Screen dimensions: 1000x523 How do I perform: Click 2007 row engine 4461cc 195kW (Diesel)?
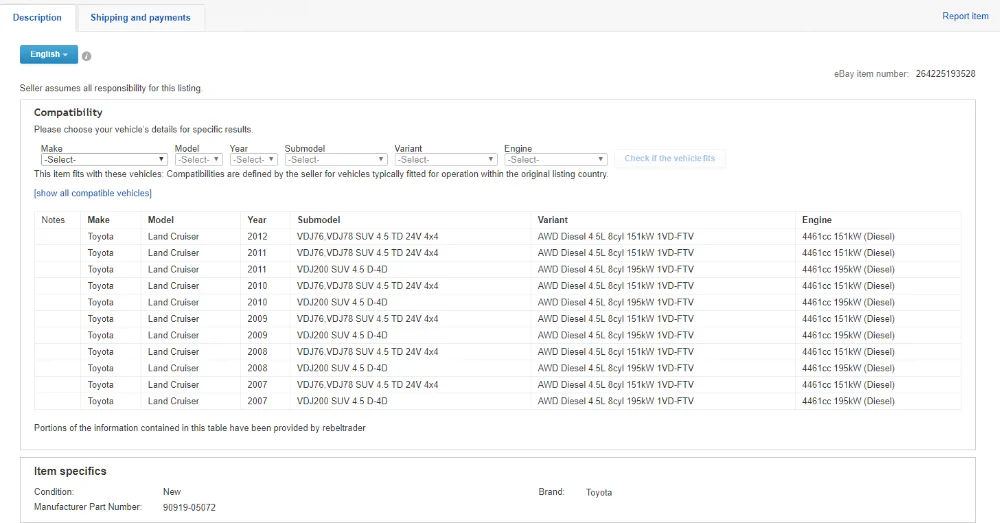(x=848, y=401)
